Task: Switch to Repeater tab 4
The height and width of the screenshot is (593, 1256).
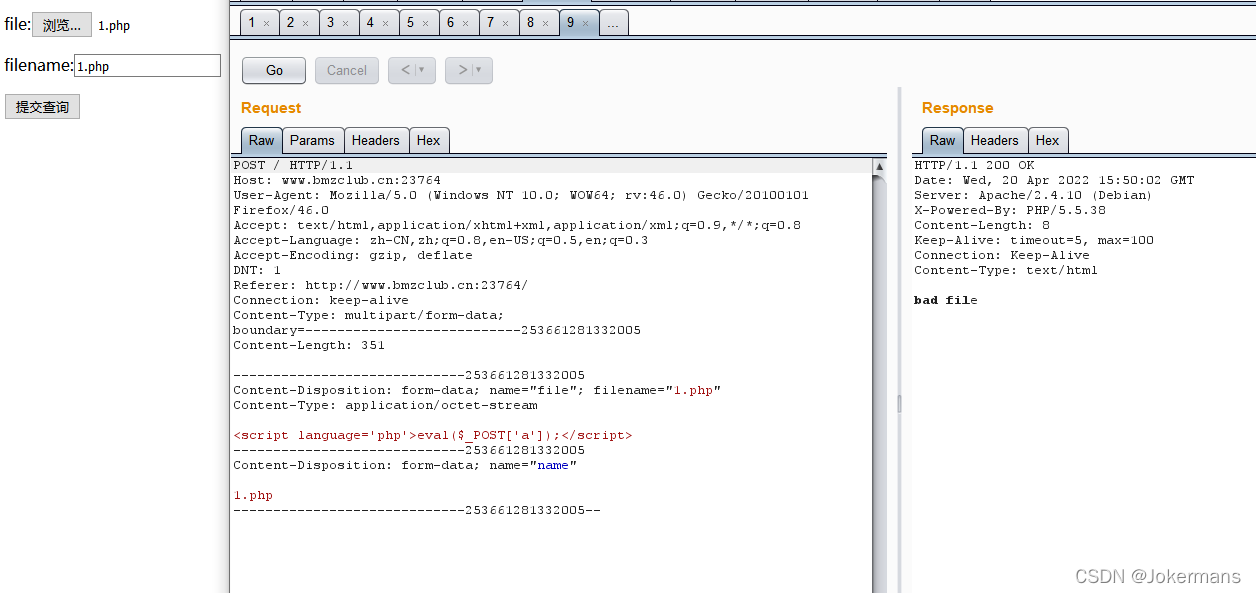Action: click(370, 22)
